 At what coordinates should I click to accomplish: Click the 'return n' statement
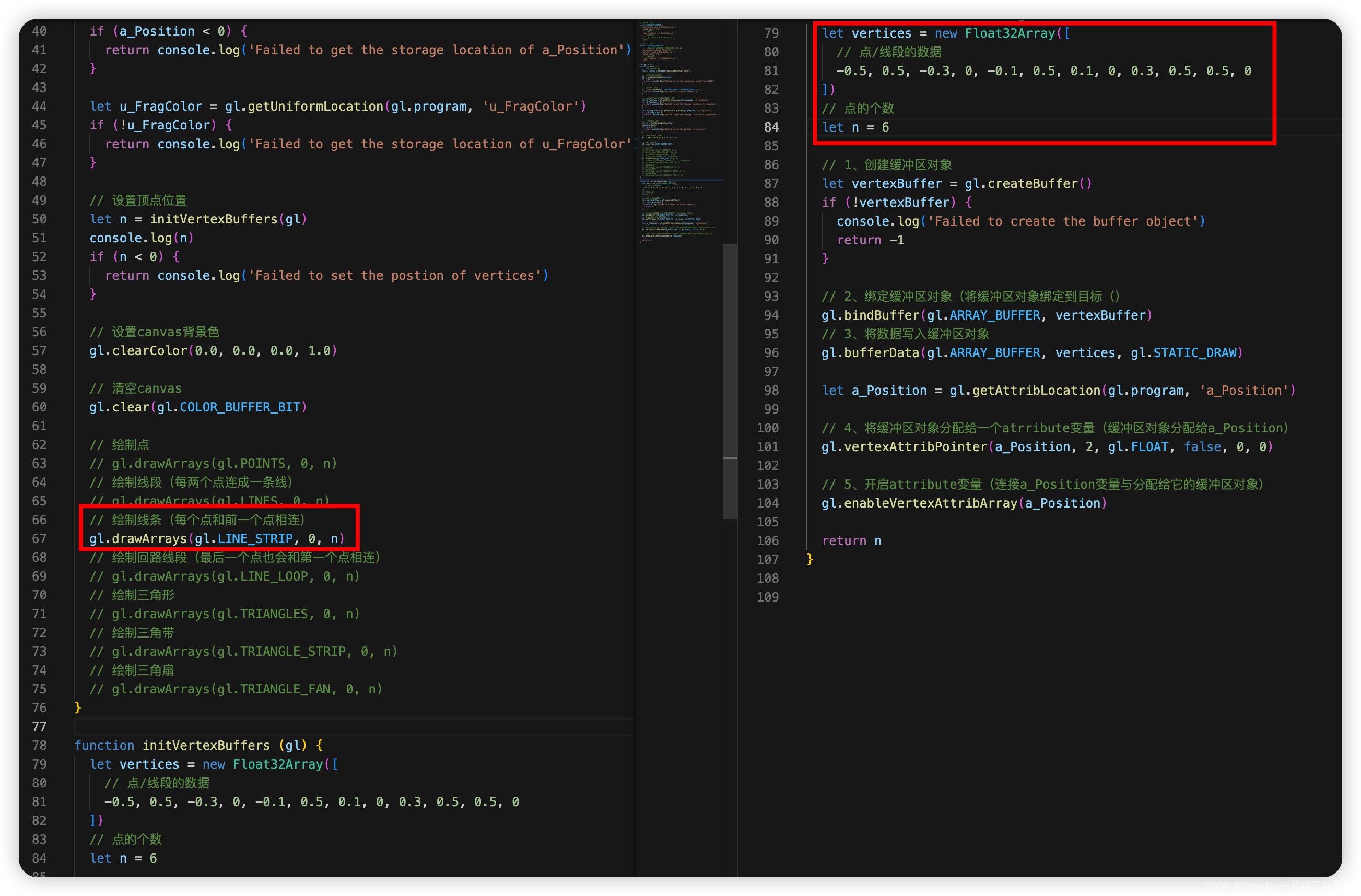[x=851, y=541]
